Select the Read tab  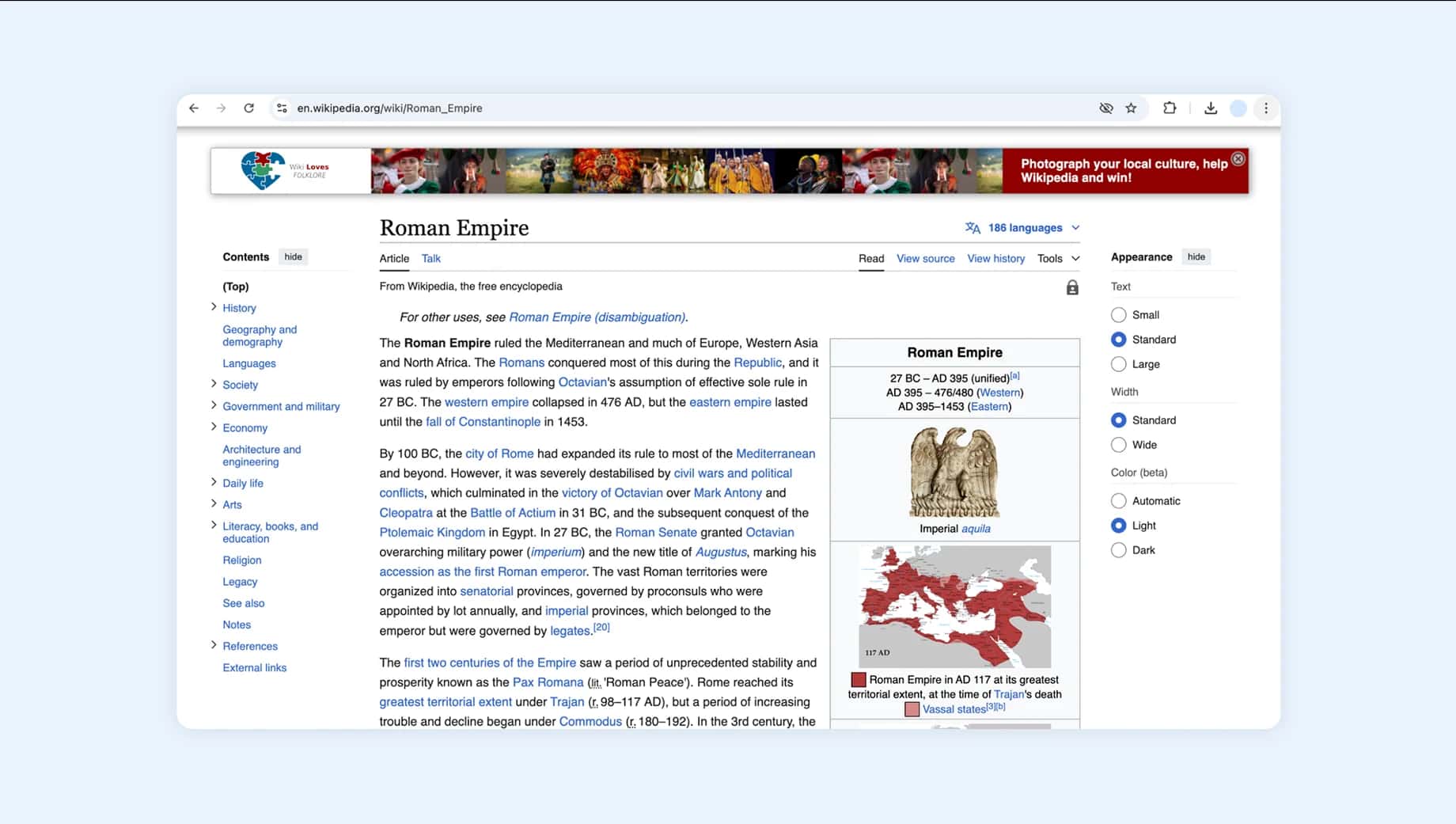(x=871, y=259)
